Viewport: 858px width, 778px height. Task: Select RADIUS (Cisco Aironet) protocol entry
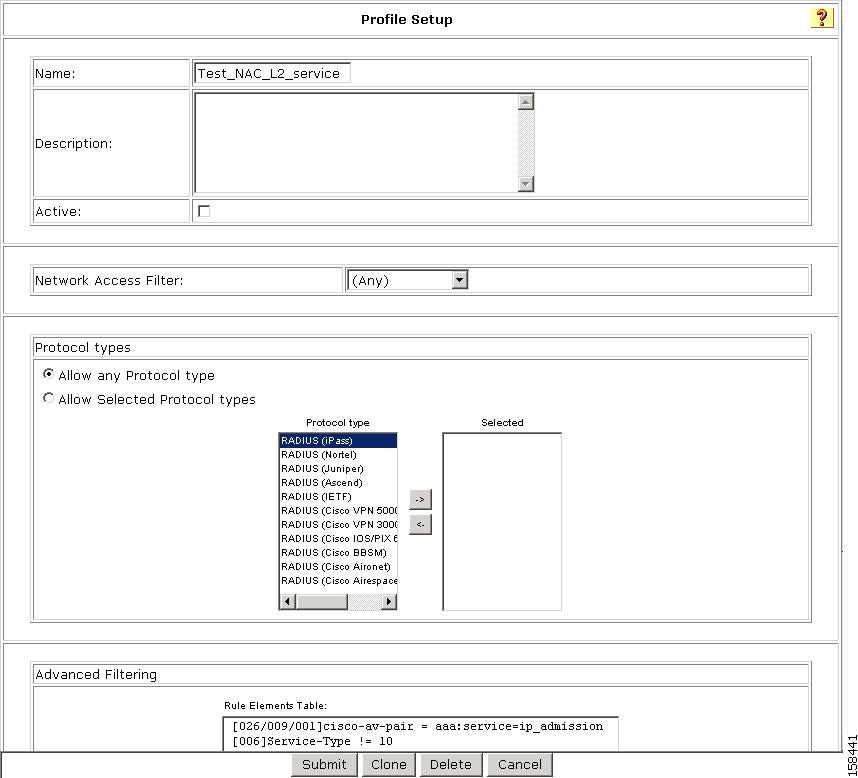pyautogui.click(x=330, y=566)
